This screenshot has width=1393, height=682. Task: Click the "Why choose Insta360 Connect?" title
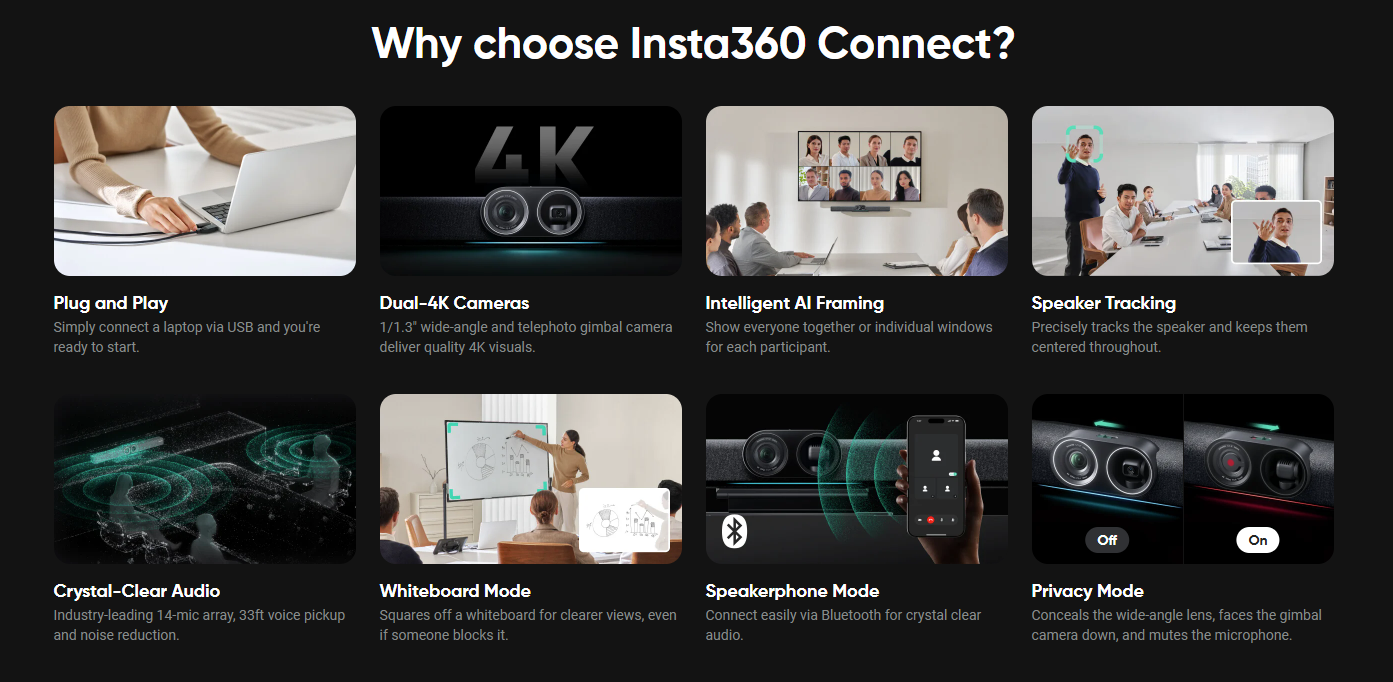pyautogui.click(x=694, y=43)
